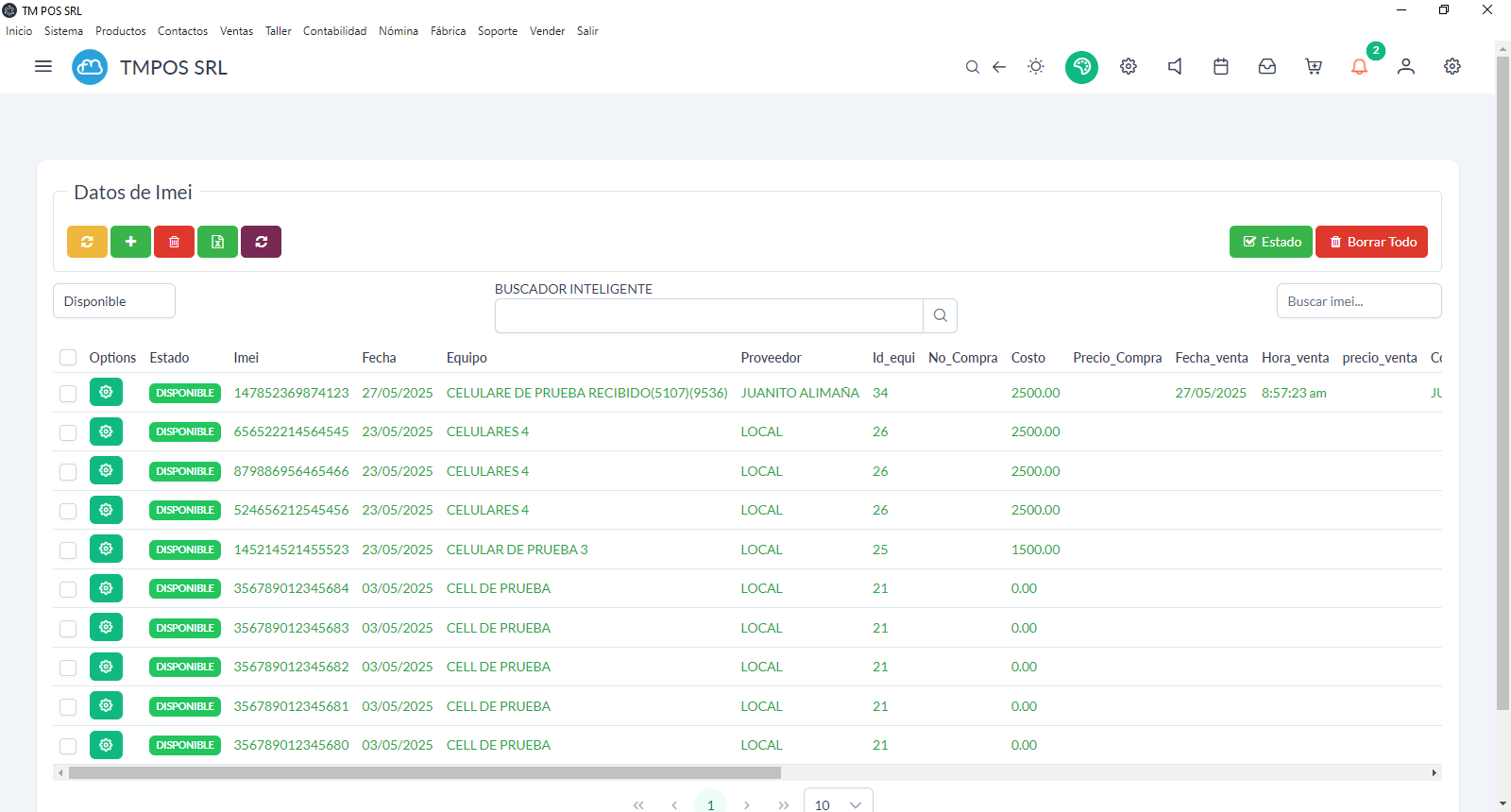
Task: Check the row for Imei 656522214564545
Action: tap(68, 432)
